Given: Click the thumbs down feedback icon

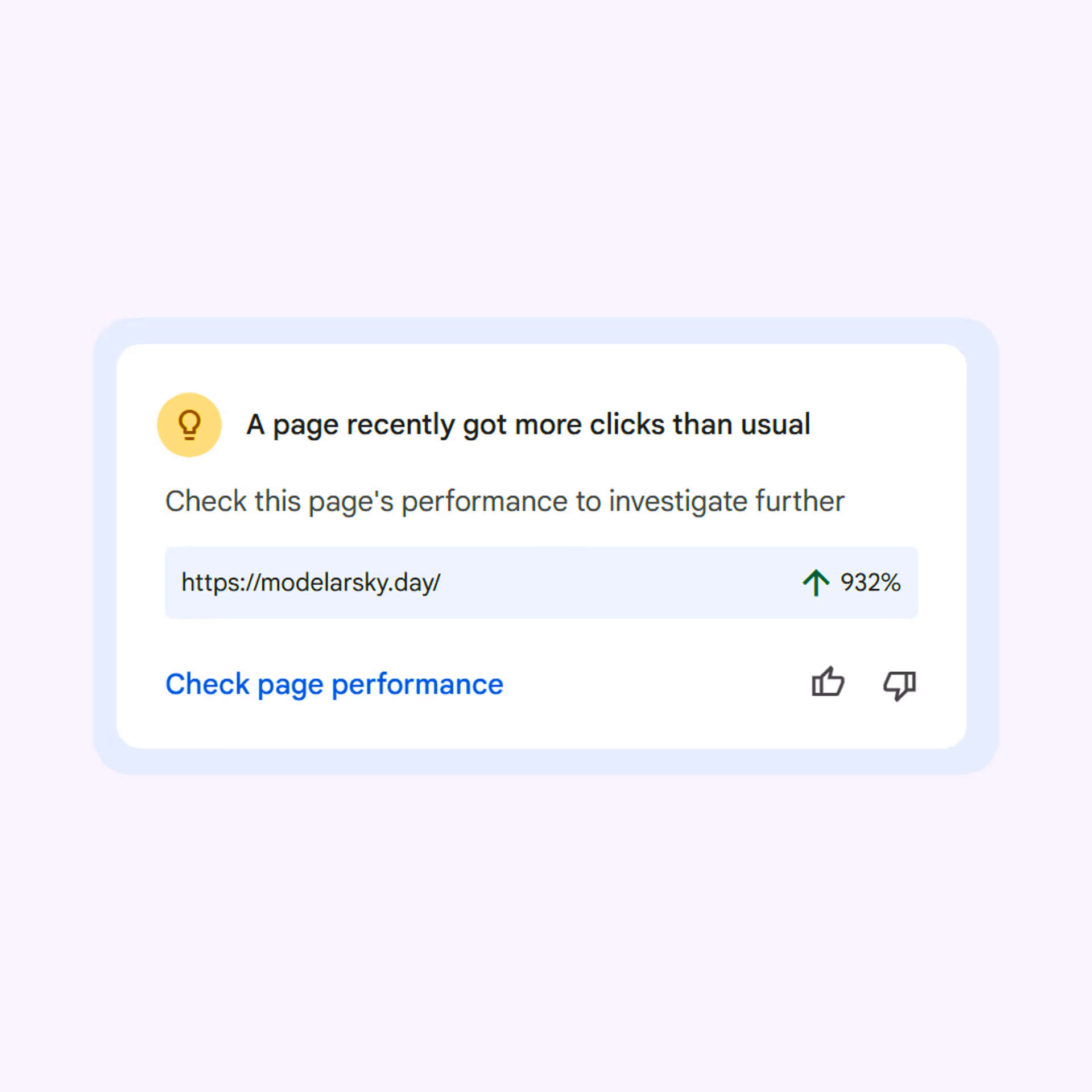Looking at the screenshot, I should 899,684.
